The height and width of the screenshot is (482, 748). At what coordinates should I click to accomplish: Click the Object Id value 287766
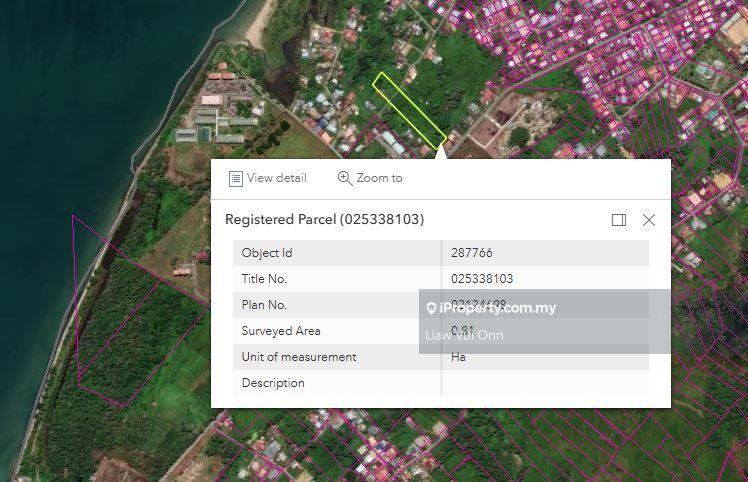(x=471, y=253)
